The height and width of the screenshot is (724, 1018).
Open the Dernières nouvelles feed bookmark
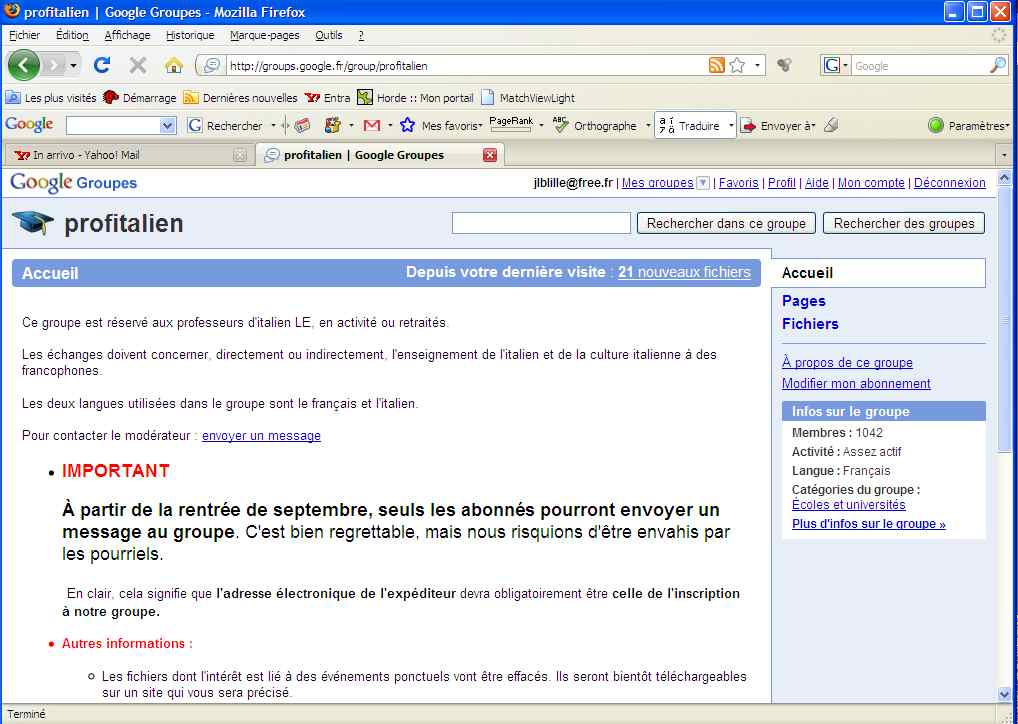[x=240, y=98]
